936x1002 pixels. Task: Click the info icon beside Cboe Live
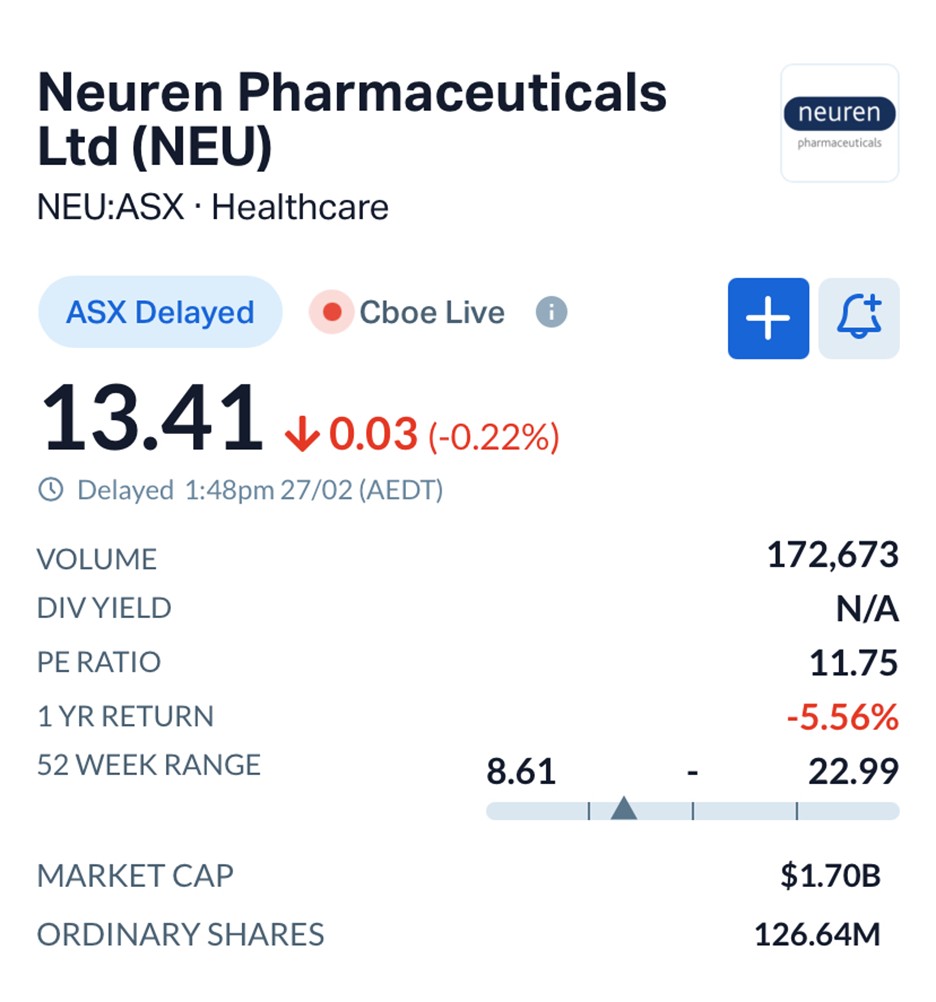click(551, 312)
